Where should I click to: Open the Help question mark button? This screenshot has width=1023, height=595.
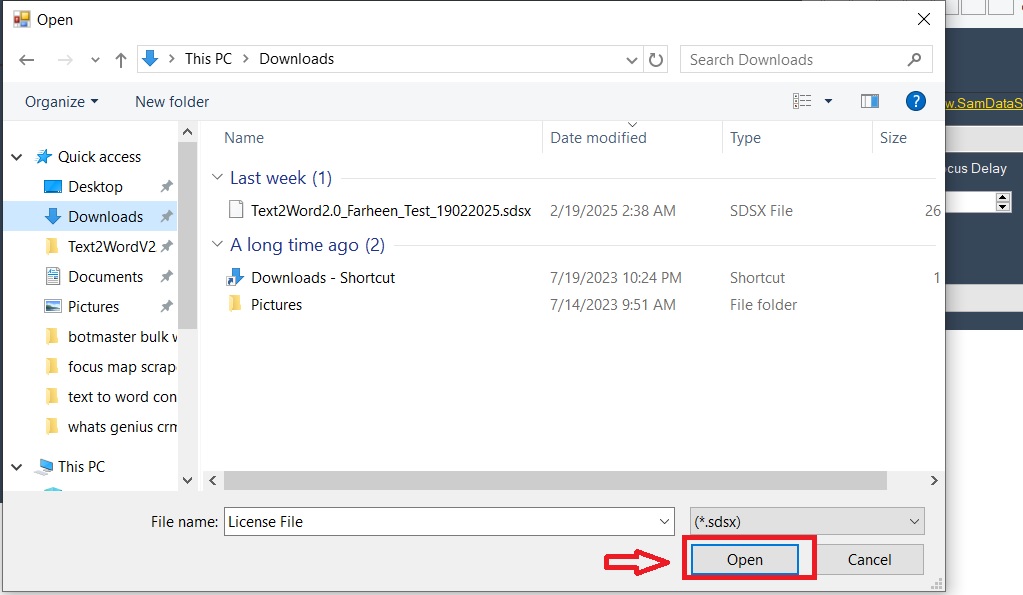[x=915, y=101]
